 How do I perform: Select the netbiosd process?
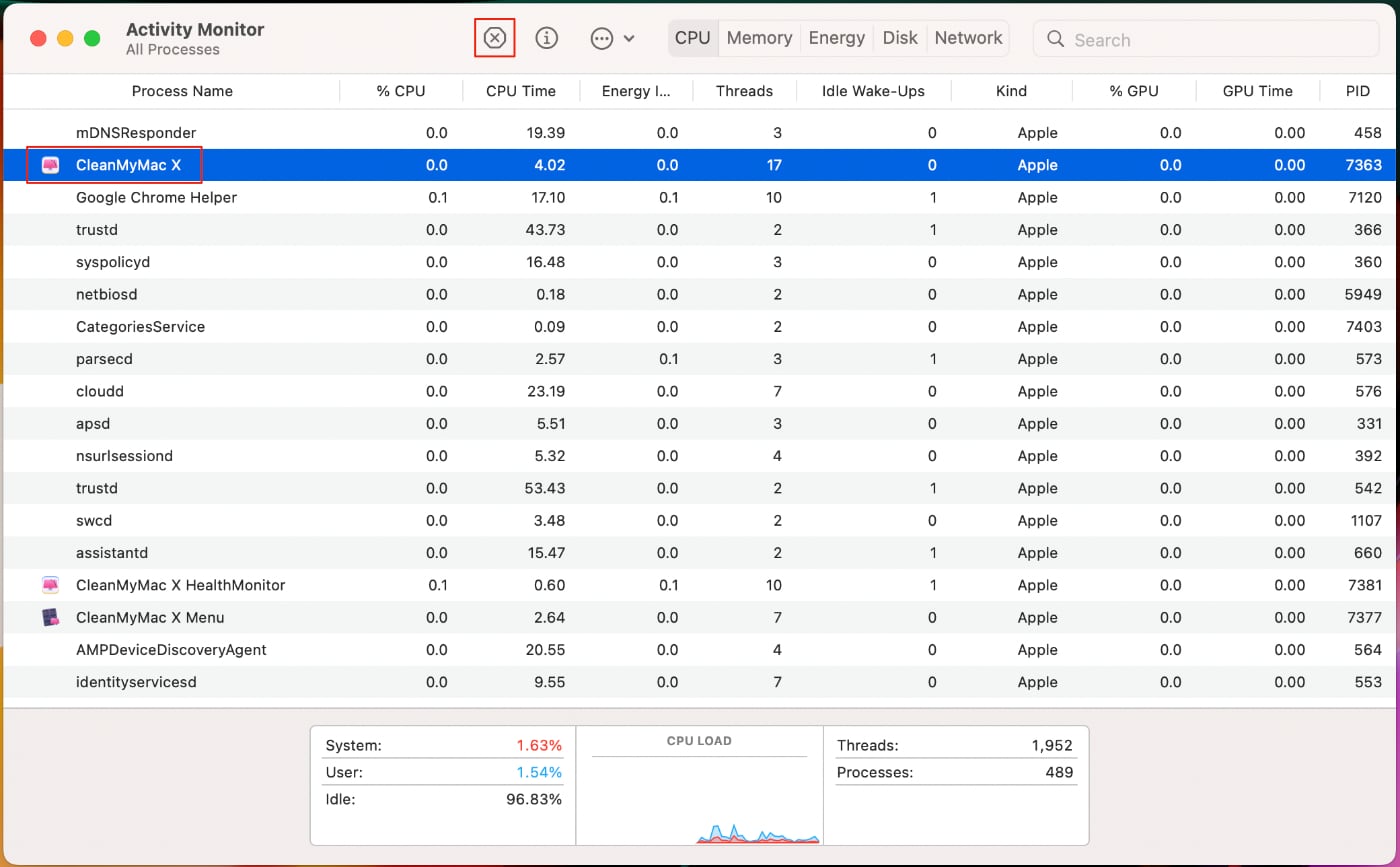pyautogui.click(x=700, y=294)
